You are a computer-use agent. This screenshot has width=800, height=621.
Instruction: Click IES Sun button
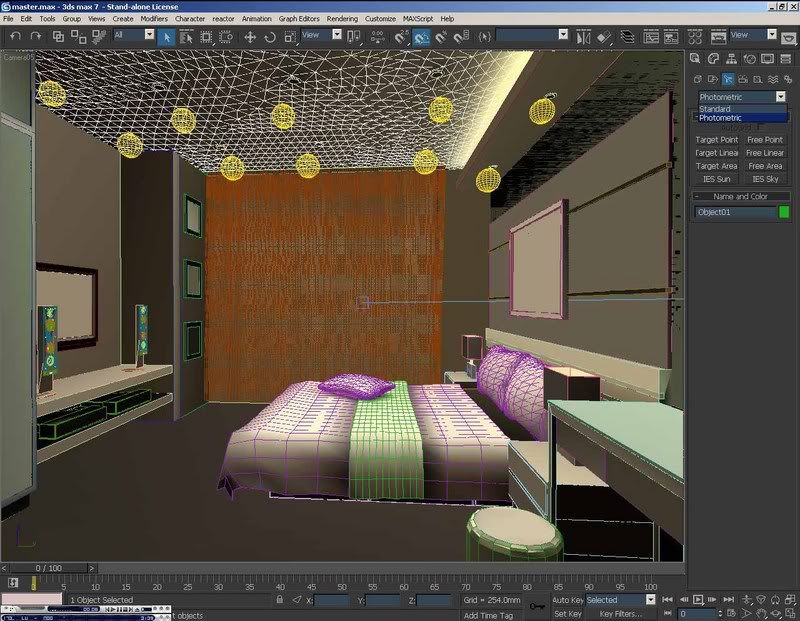tap(716, 179)
